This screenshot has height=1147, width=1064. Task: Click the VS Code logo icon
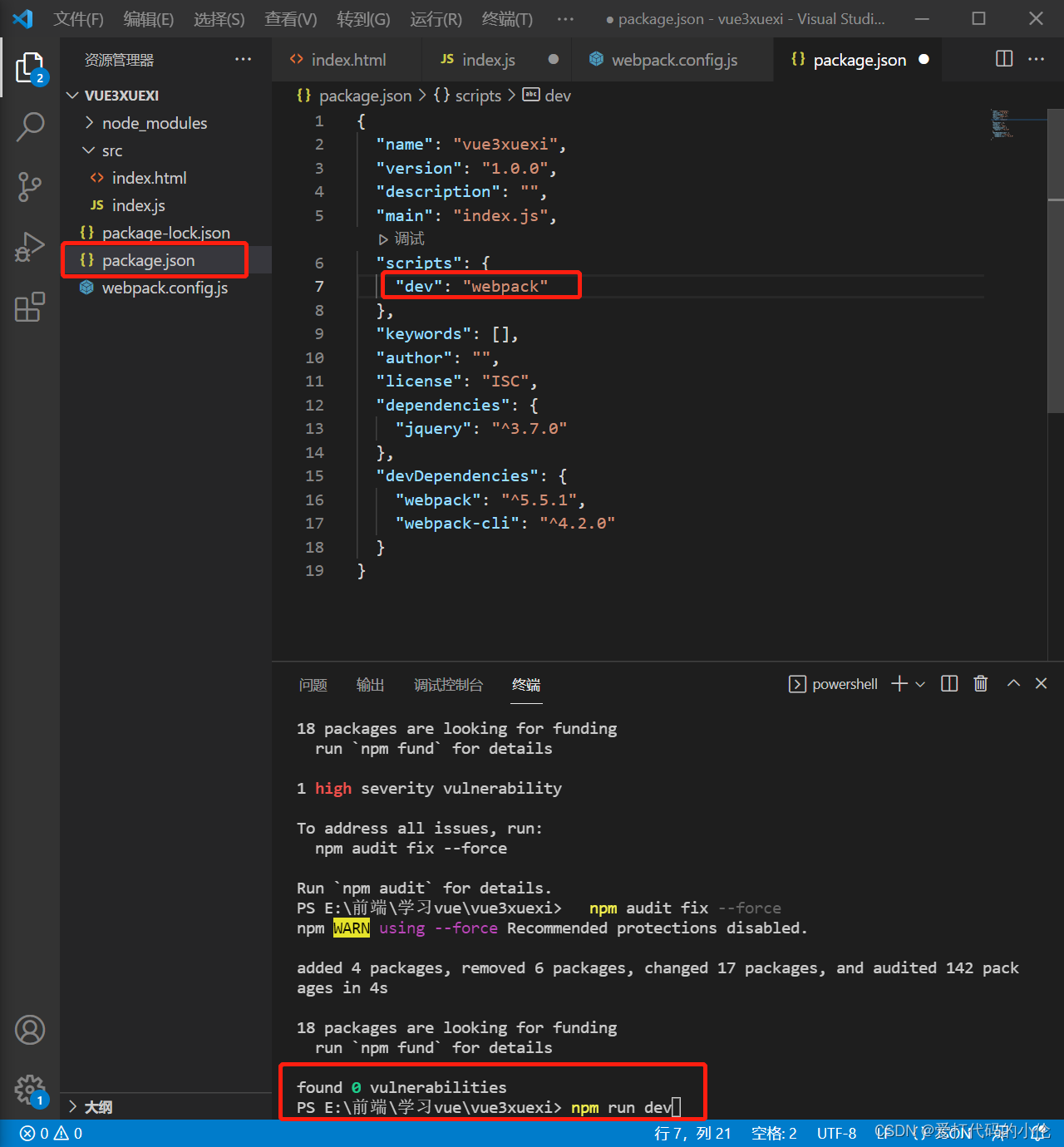pyautogui.click(x=22, y=18)
